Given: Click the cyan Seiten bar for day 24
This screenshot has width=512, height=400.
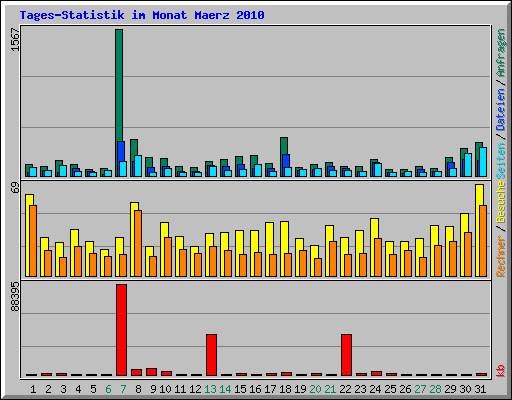Looking at the screenshot, I should tap(378, 170).
